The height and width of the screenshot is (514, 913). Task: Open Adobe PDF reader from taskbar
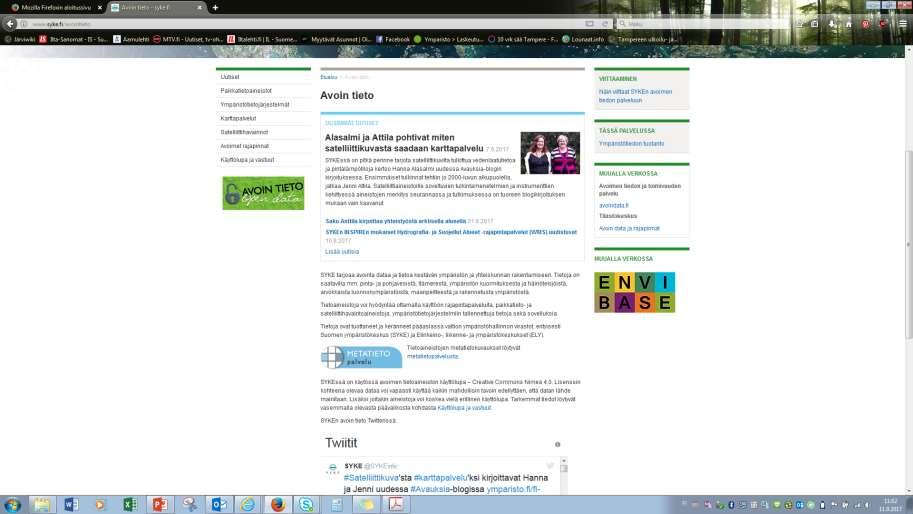[x=396, y=505]
